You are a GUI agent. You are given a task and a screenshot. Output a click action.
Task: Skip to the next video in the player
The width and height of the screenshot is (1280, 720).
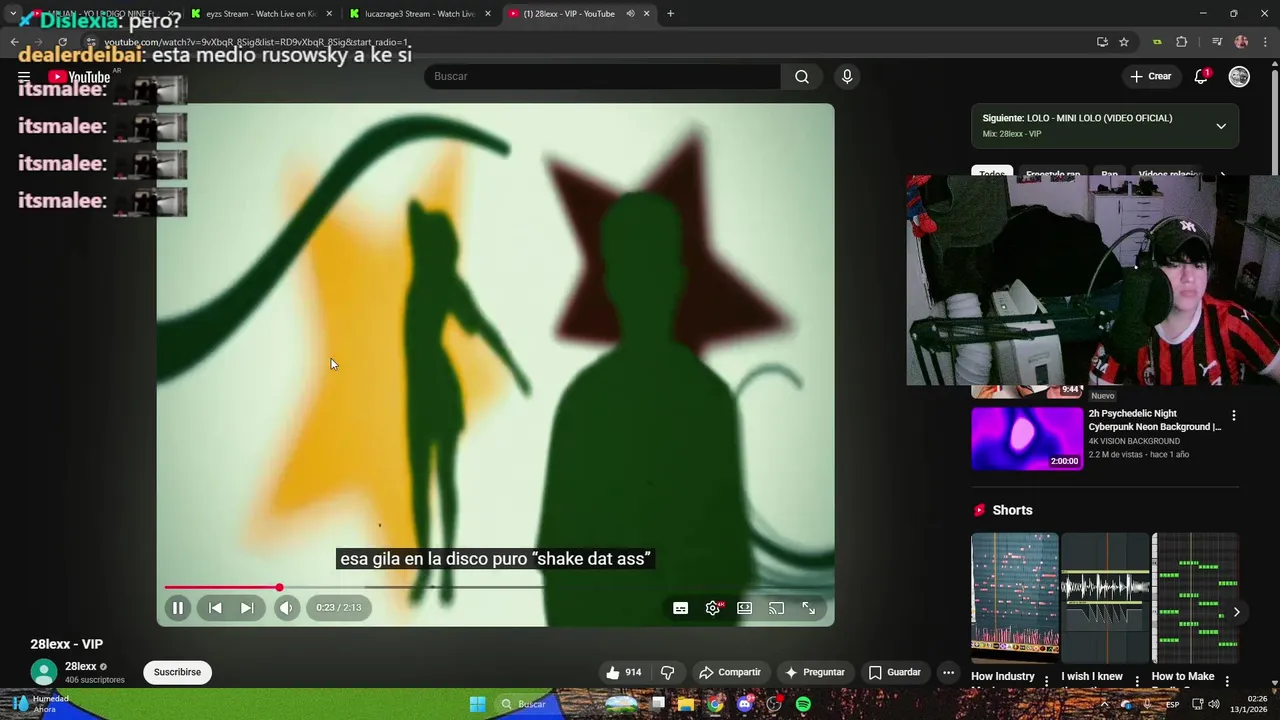[247, 607]
